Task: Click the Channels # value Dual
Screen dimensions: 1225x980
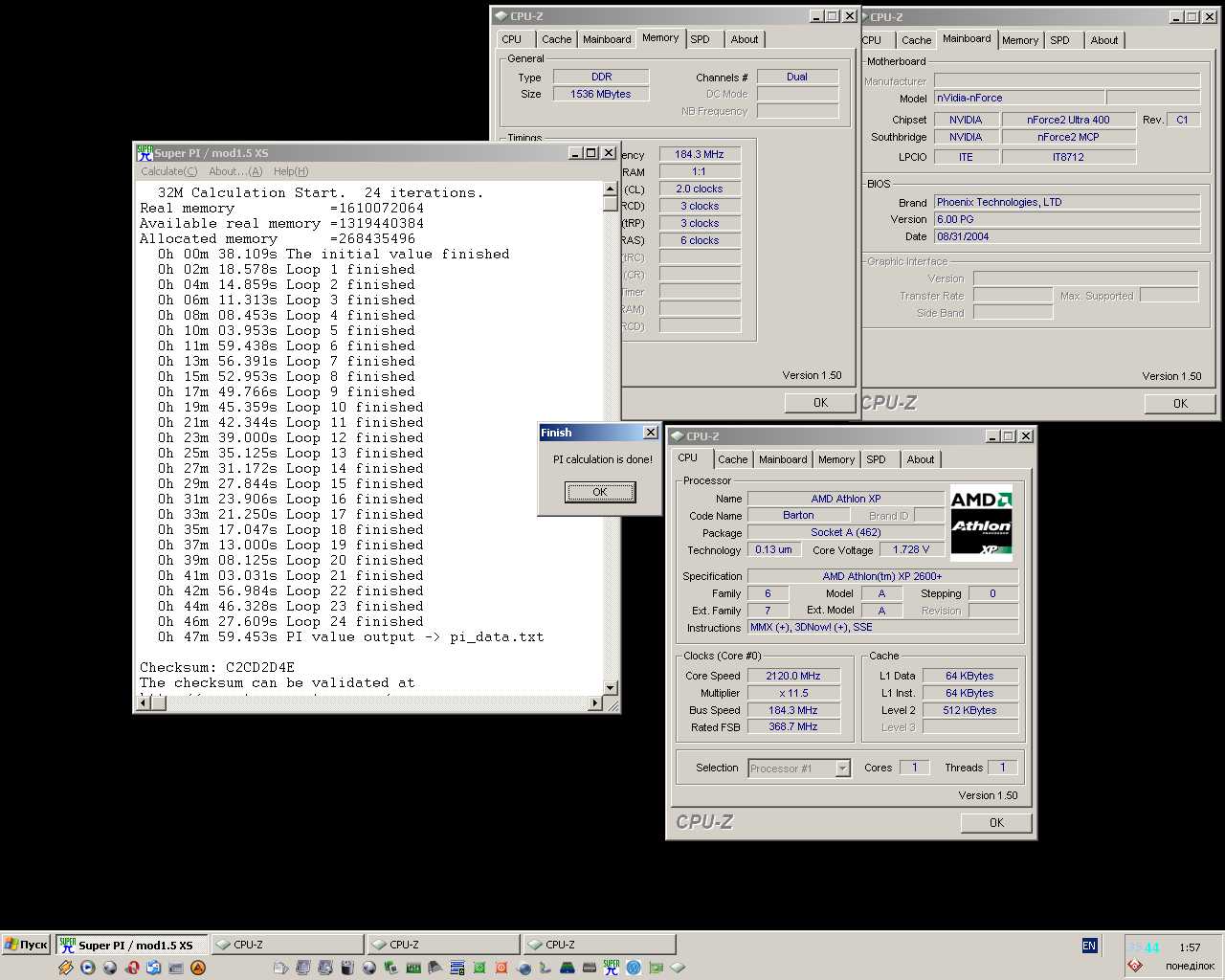Action: [x=797, y=77]
